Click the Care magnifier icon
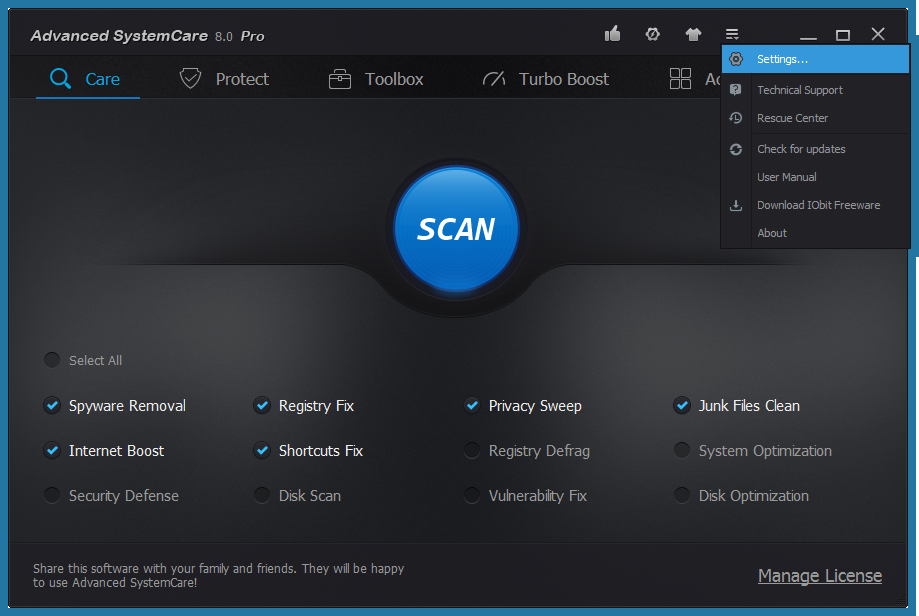Screen dimensions: 919x616 (60, 79)
